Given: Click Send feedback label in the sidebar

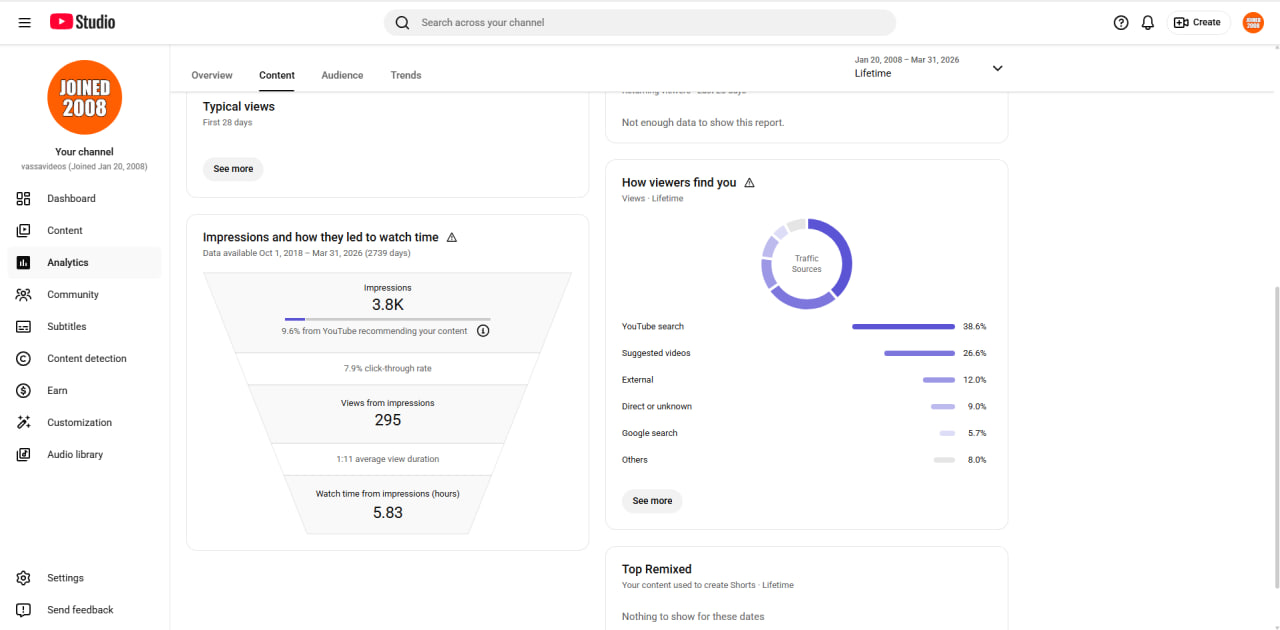Looking at the screenshot, I should [x=80, y=610].
